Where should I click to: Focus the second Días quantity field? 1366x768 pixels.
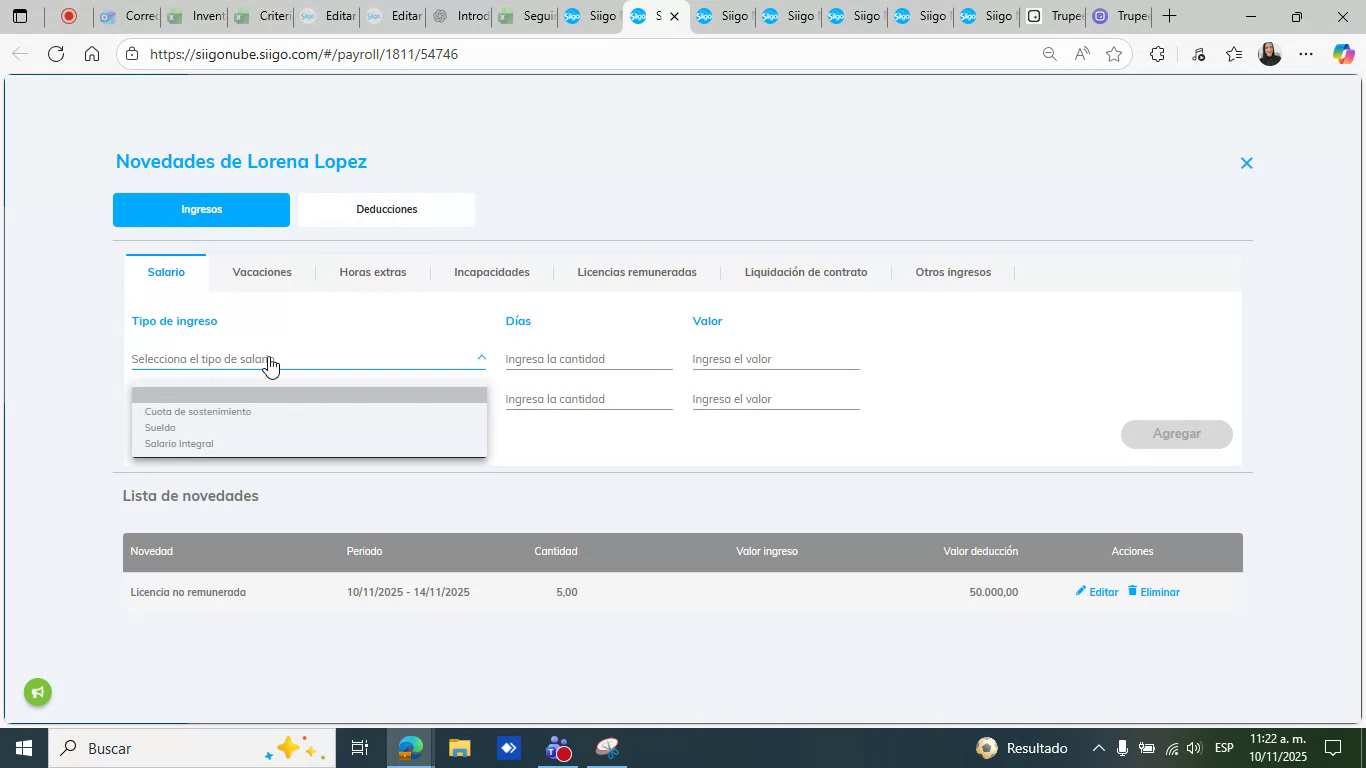[589, 399]
